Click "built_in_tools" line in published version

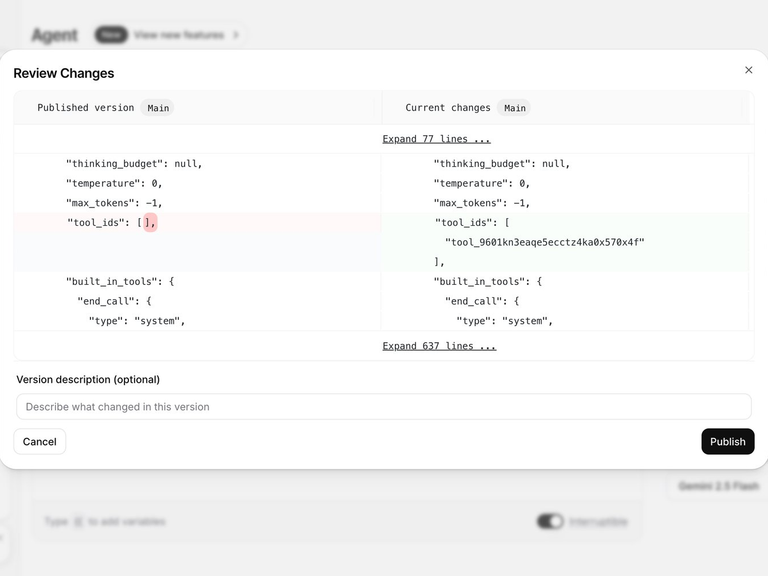pos(120,282)
